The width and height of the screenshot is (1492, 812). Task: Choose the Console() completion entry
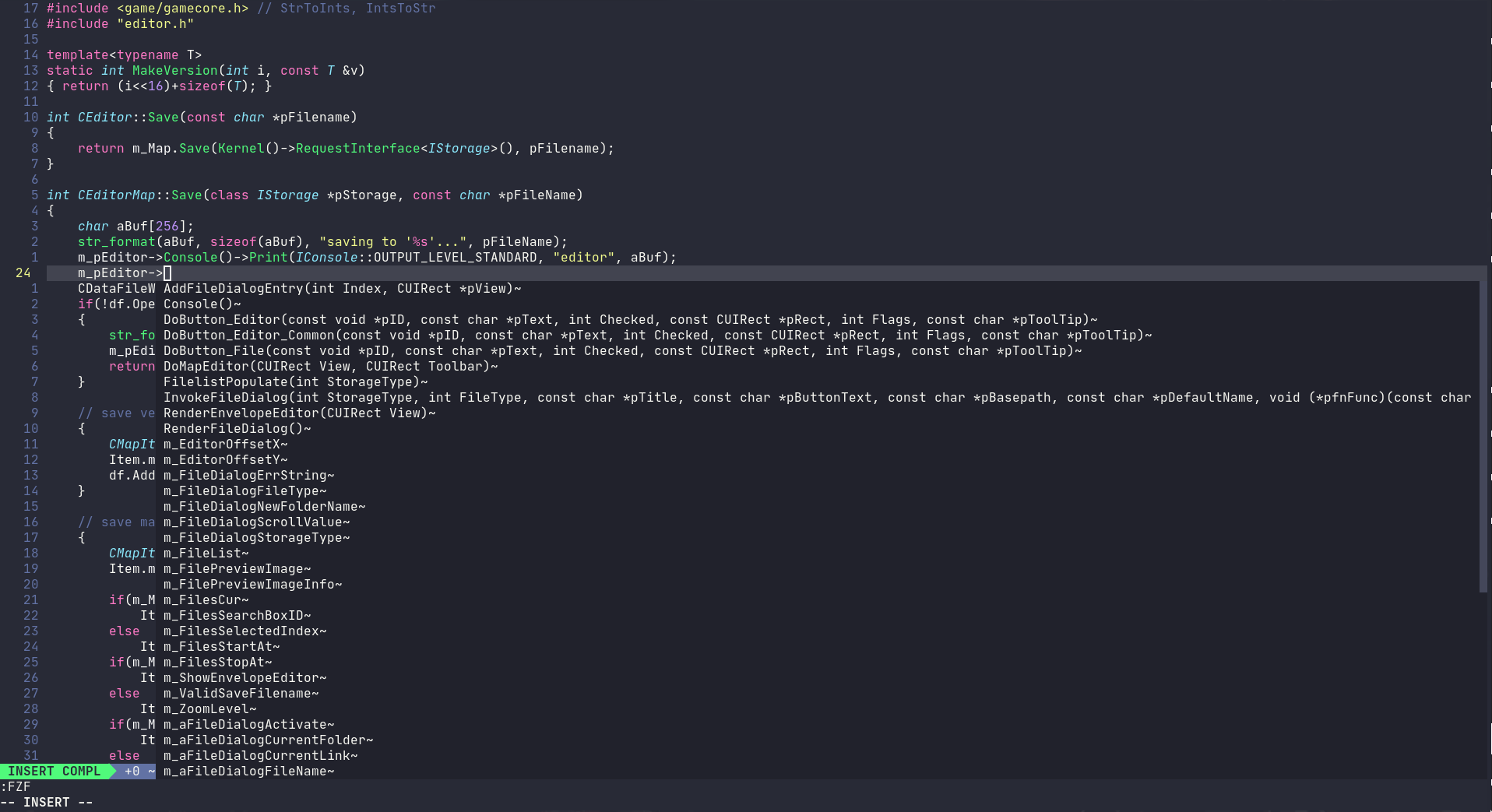pyautogui.click(x=202, y=304)
